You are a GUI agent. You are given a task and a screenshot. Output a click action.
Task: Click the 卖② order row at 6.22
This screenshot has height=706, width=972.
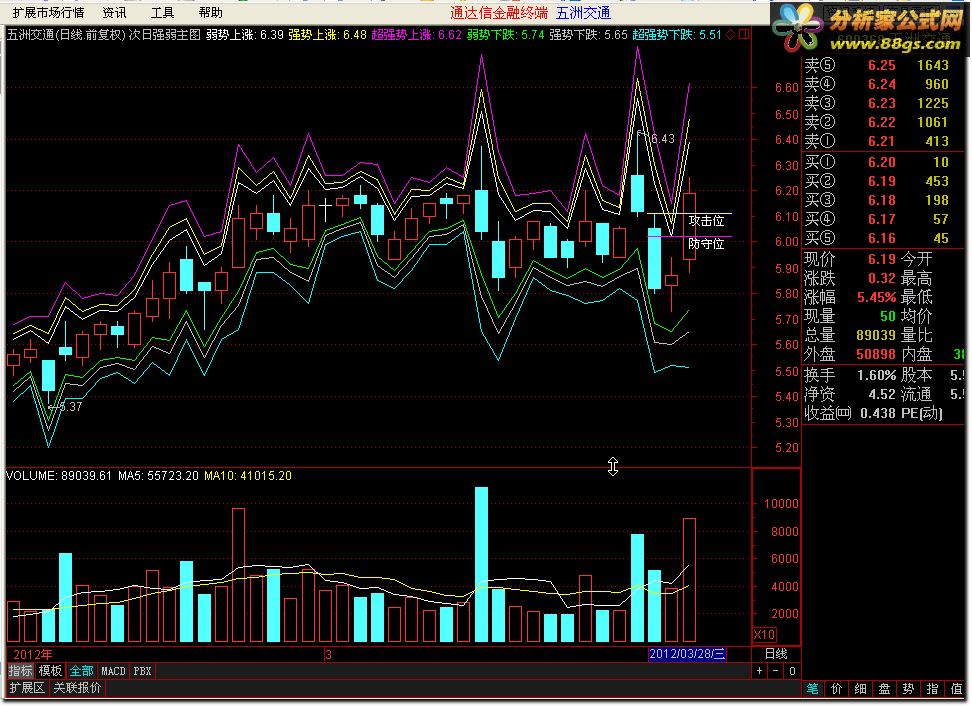click(877, 122)
